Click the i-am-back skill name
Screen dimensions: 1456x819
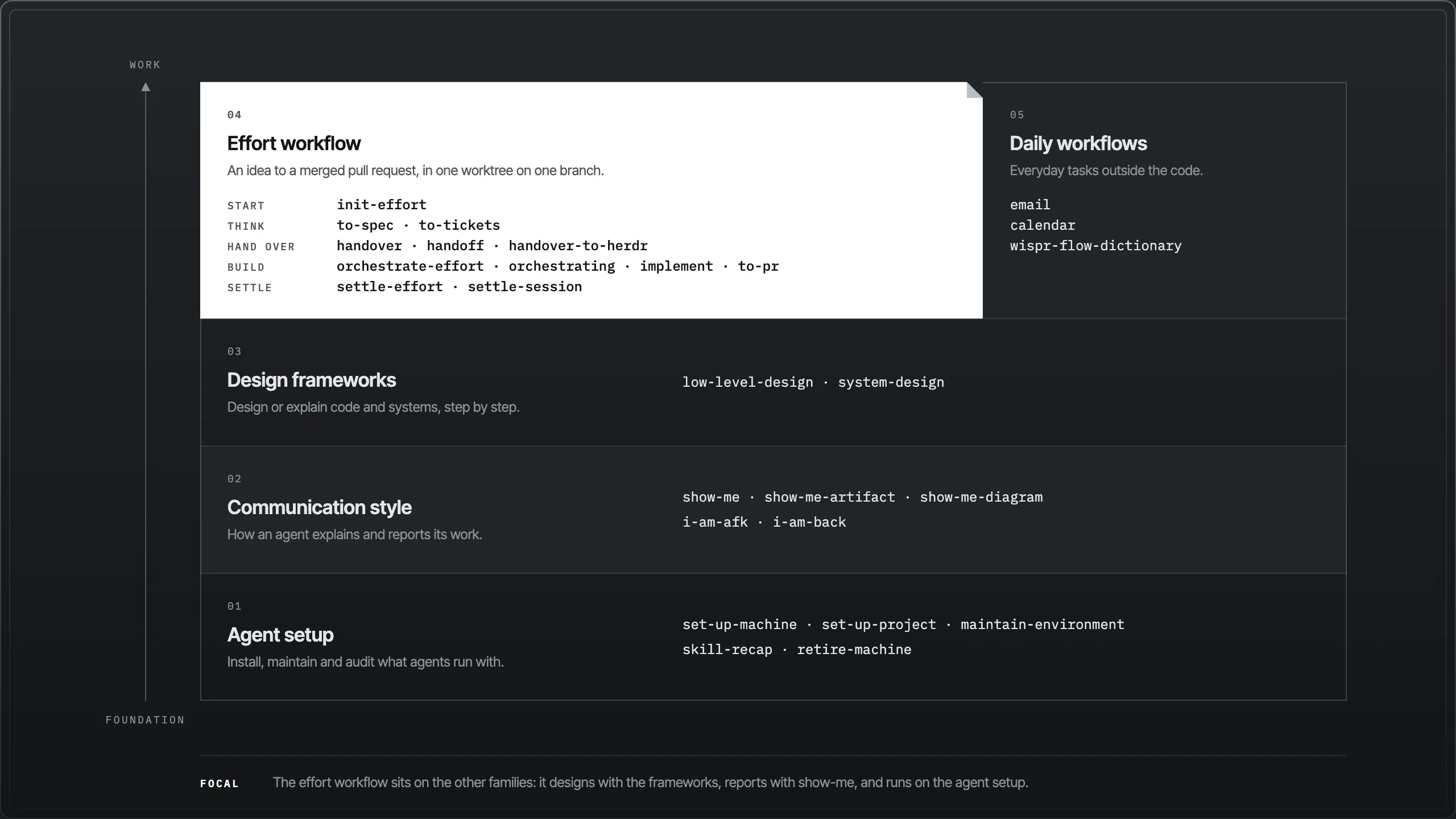coord(809,522)
